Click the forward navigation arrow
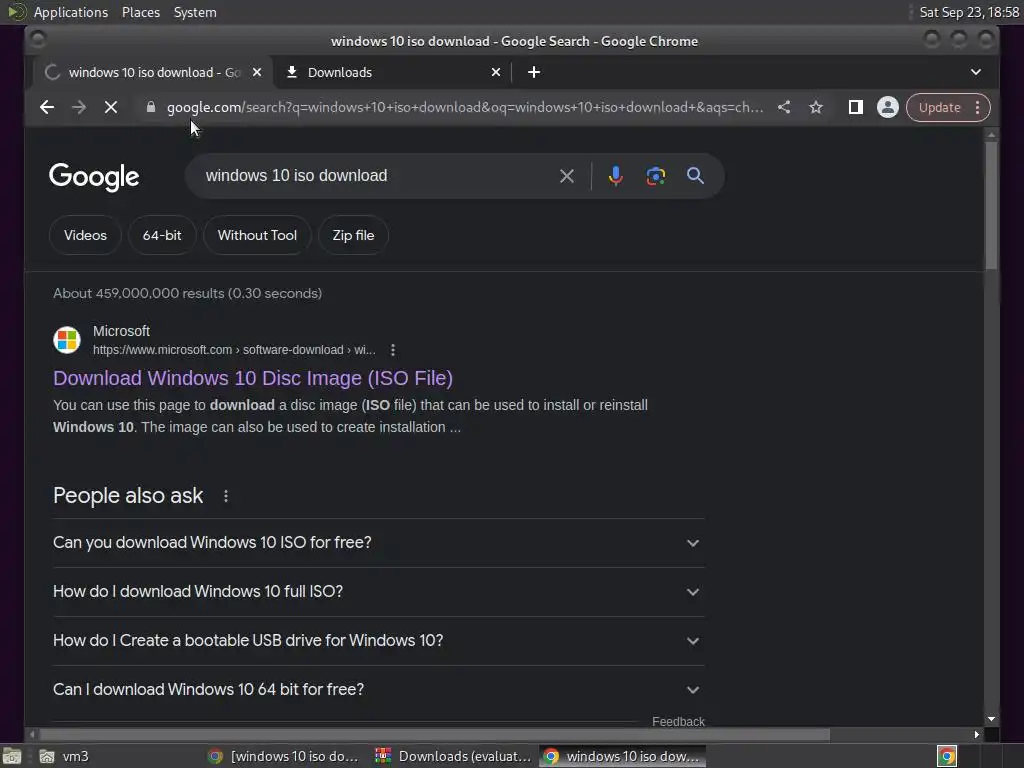The height and width of the screenshot is (768, 1024). [79, 107]
